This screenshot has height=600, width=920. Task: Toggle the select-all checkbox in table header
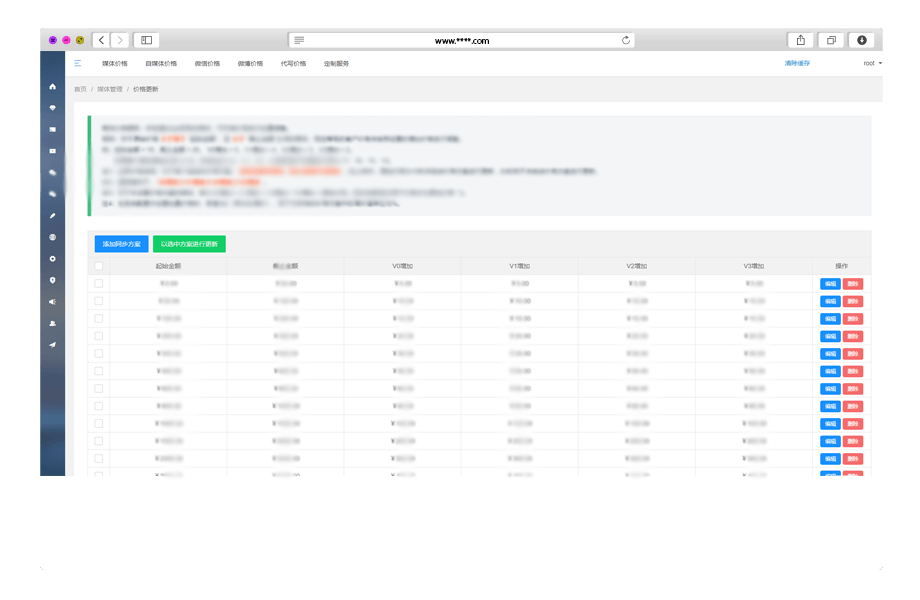tap(98, 266)
